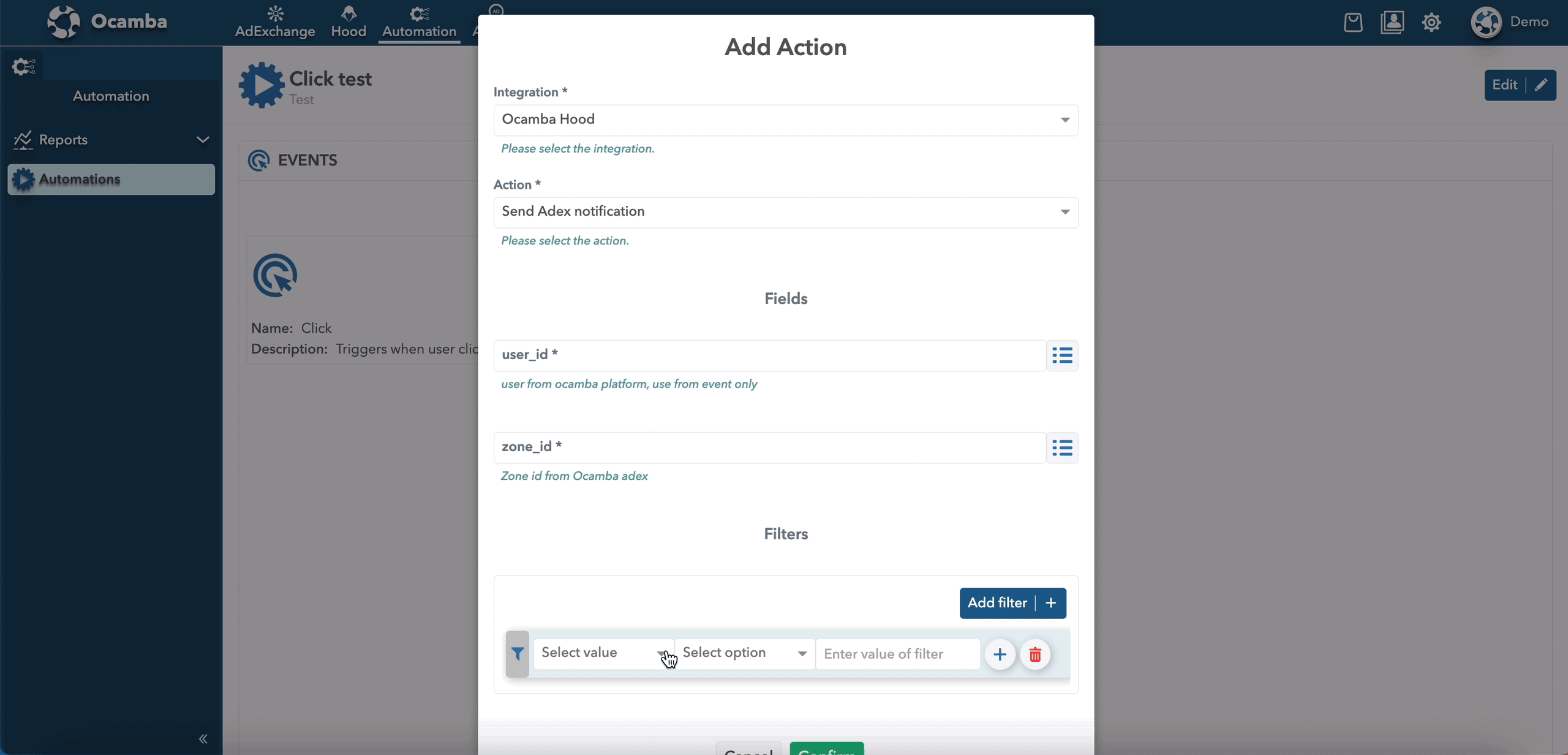1568x755 pixels.
Task: Click the zone_id field list icon
Action: click(x=1062, y=447)
